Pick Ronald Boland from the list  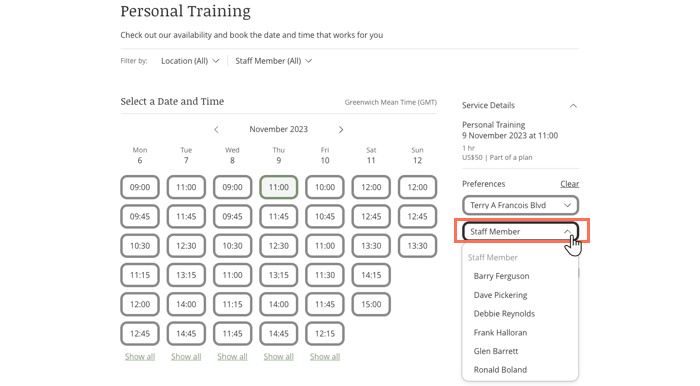500,369
